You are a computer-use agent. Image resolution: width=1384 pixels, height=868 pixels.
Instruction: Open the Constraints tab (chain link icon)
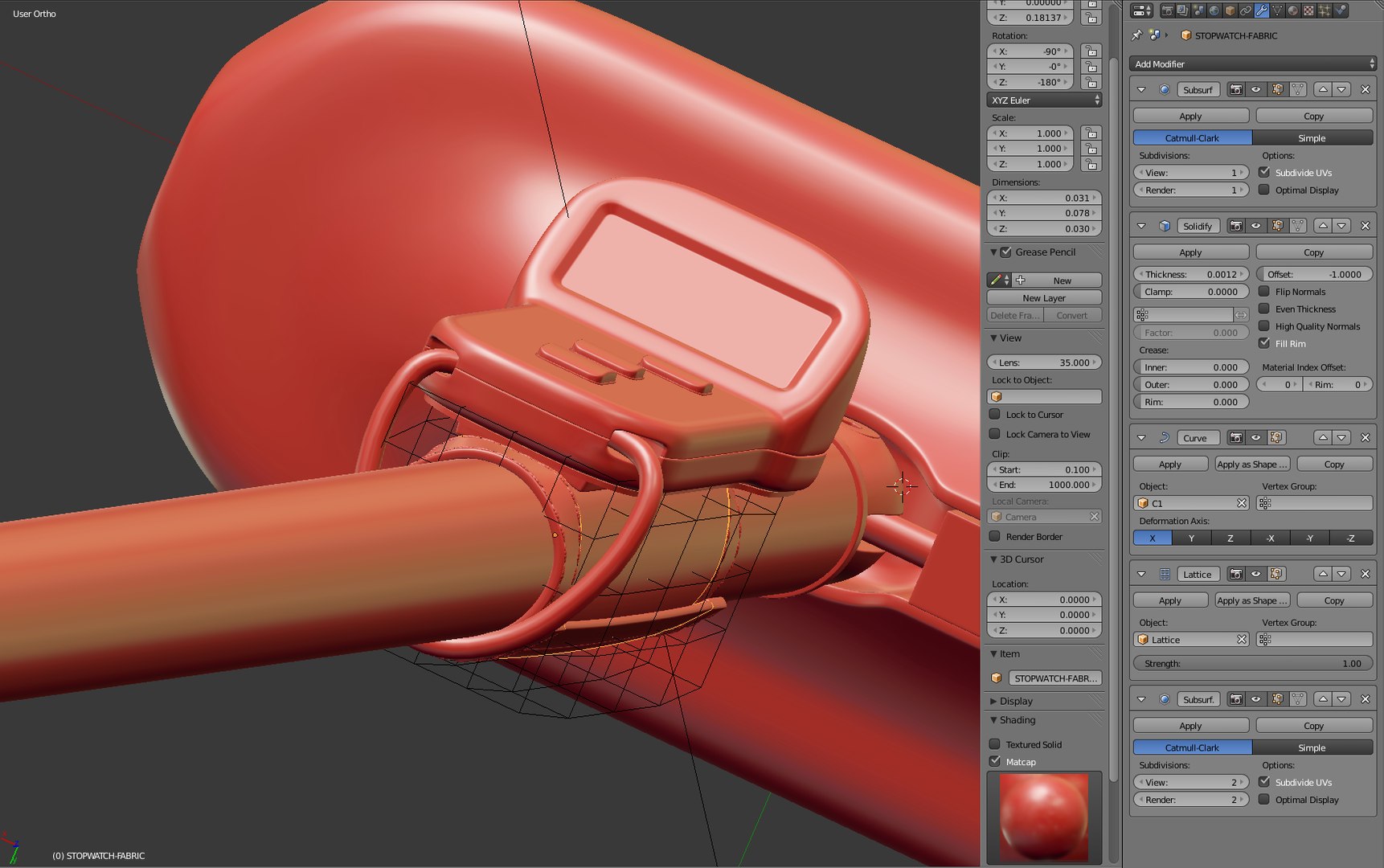1246,10
